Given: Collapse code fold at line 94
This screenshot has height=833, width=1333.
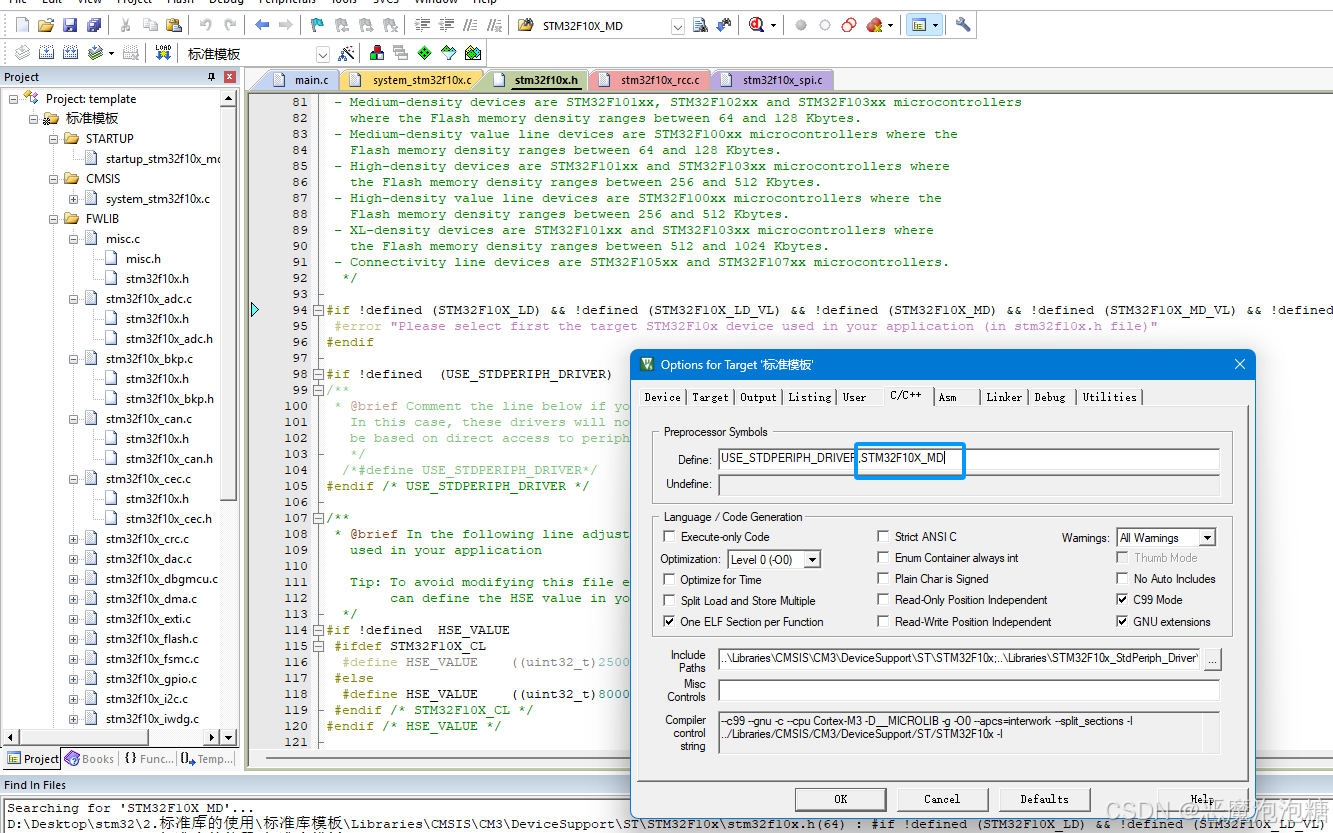Looking at the screenshot, I should (x=318, y=310).
